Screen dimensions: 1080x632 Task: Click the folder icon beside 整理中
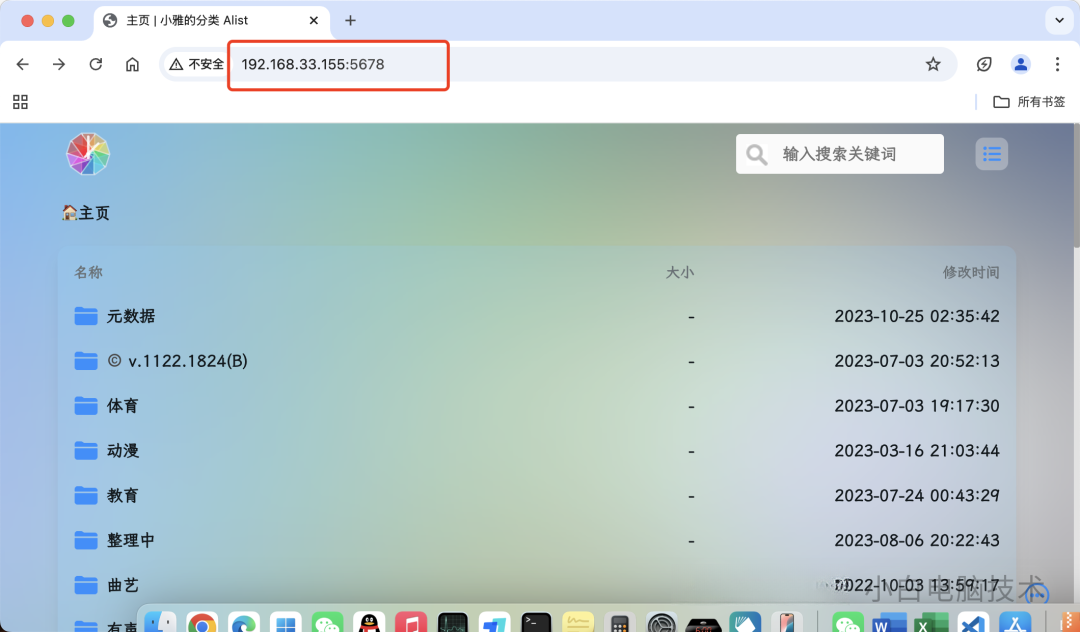point(86,540)
